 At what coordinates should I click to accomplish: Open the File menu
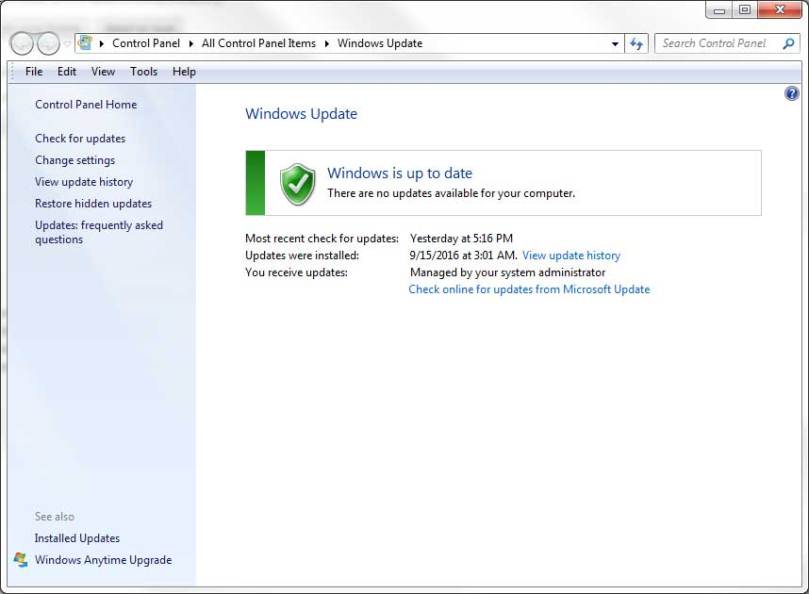(34, 72)
